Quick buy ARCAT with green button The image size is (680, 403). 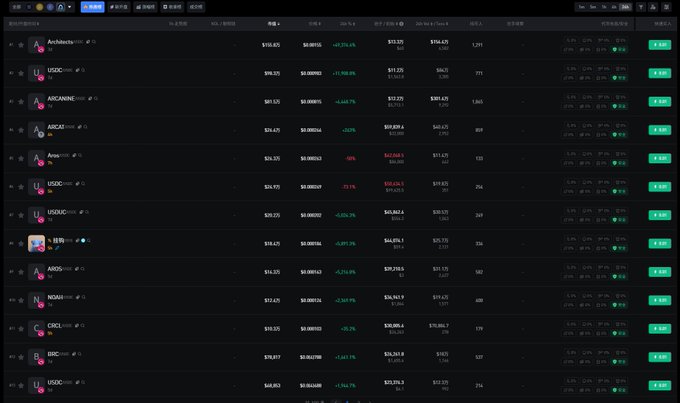click(x=660, y=130)
